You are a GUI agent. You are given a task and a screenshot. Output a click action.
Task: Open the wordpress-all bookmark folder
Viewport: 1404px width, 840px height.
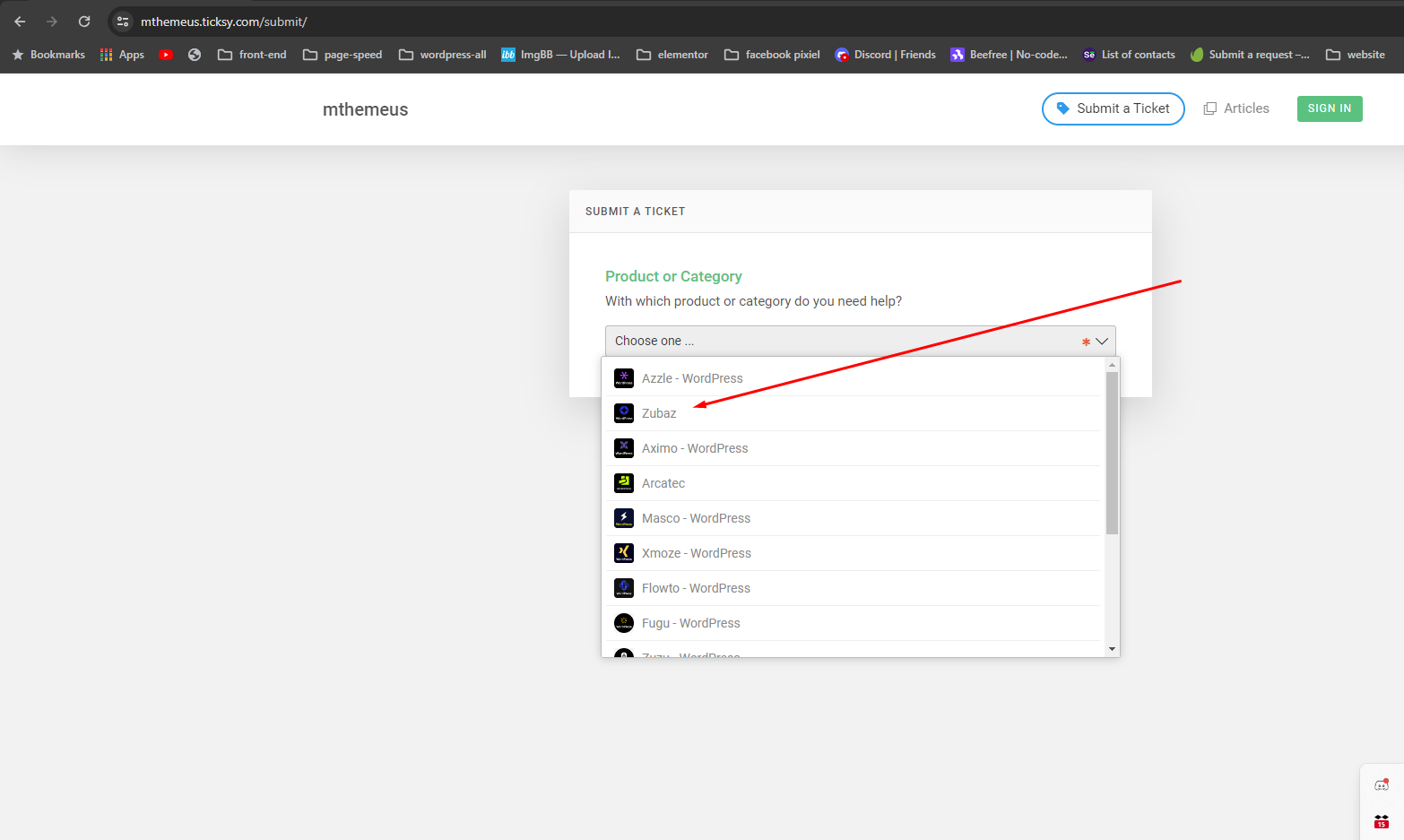443,55
